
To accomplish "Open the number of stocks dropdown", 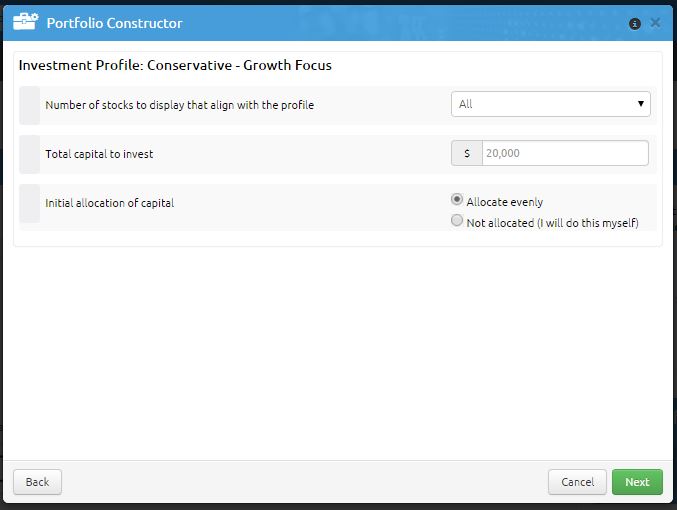I will tap(550, 104).
